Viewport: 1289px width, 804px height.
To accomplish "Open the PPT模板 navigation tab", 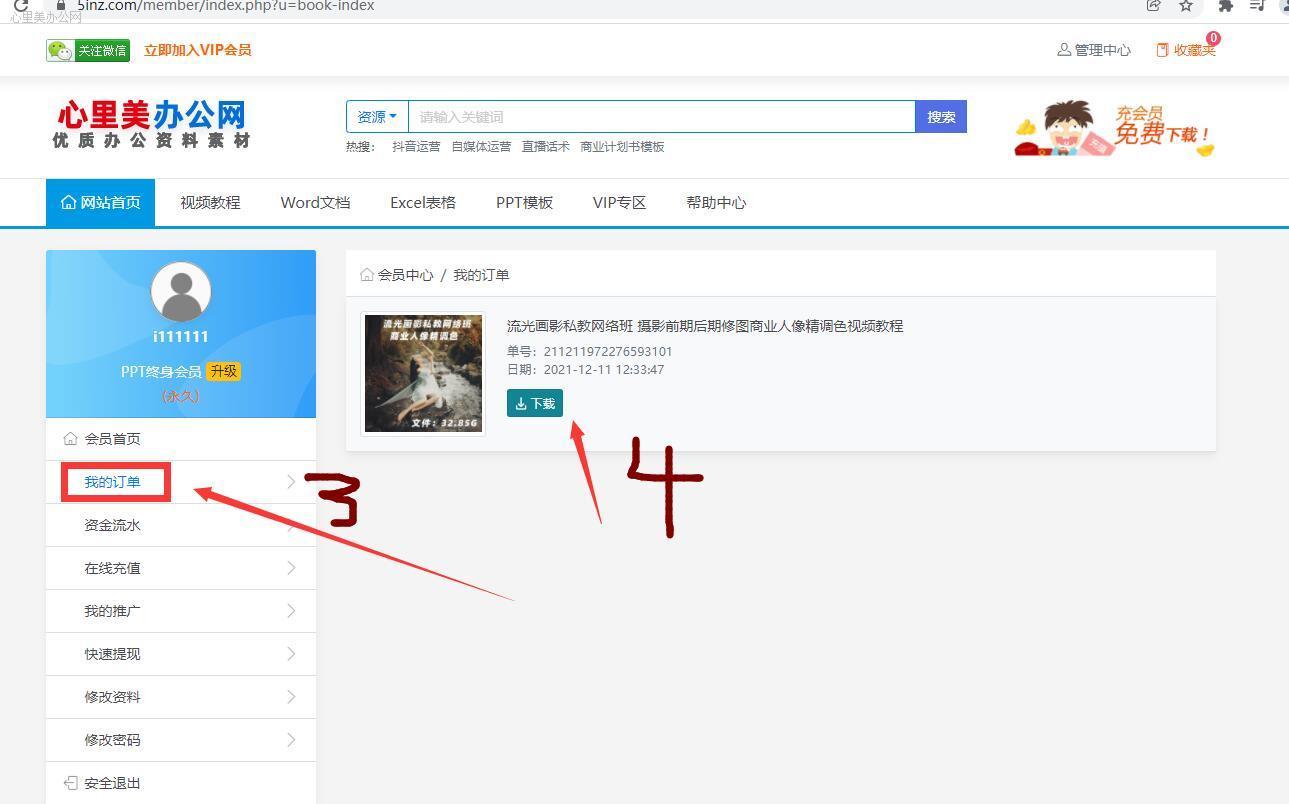I will pyautogui.click(x=524, y=203).
